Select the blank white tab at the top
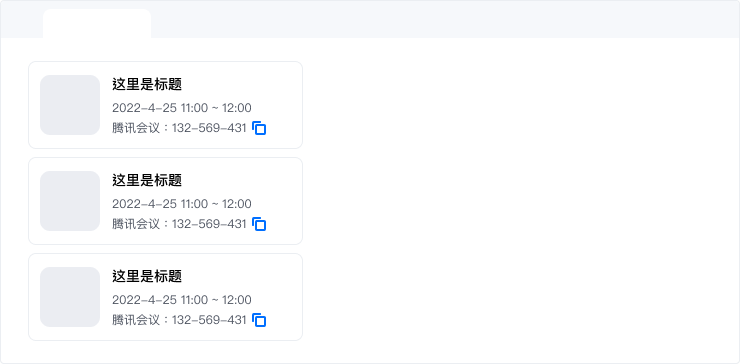740x364 pixels. [x=97, y=24]
